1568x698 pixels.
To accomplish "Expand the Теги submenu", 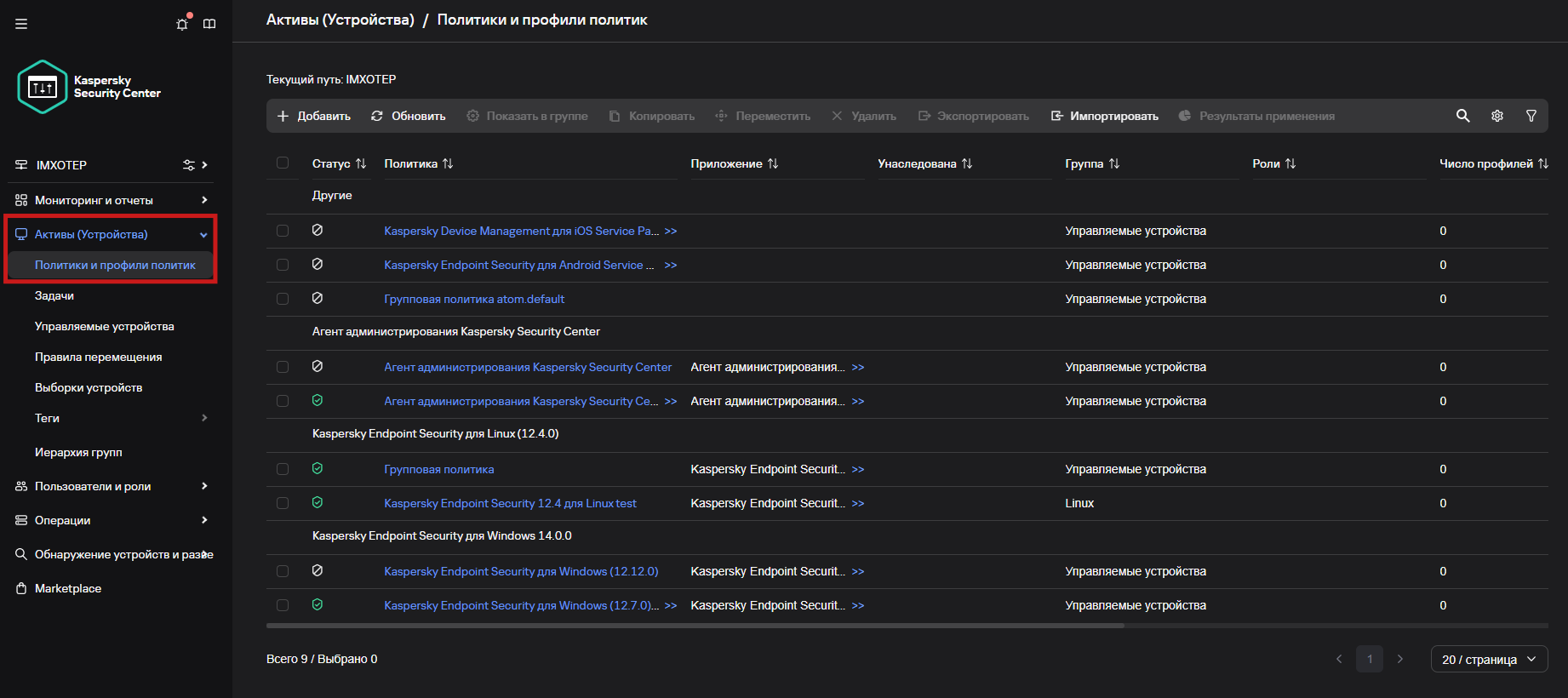I will (204, 418).
